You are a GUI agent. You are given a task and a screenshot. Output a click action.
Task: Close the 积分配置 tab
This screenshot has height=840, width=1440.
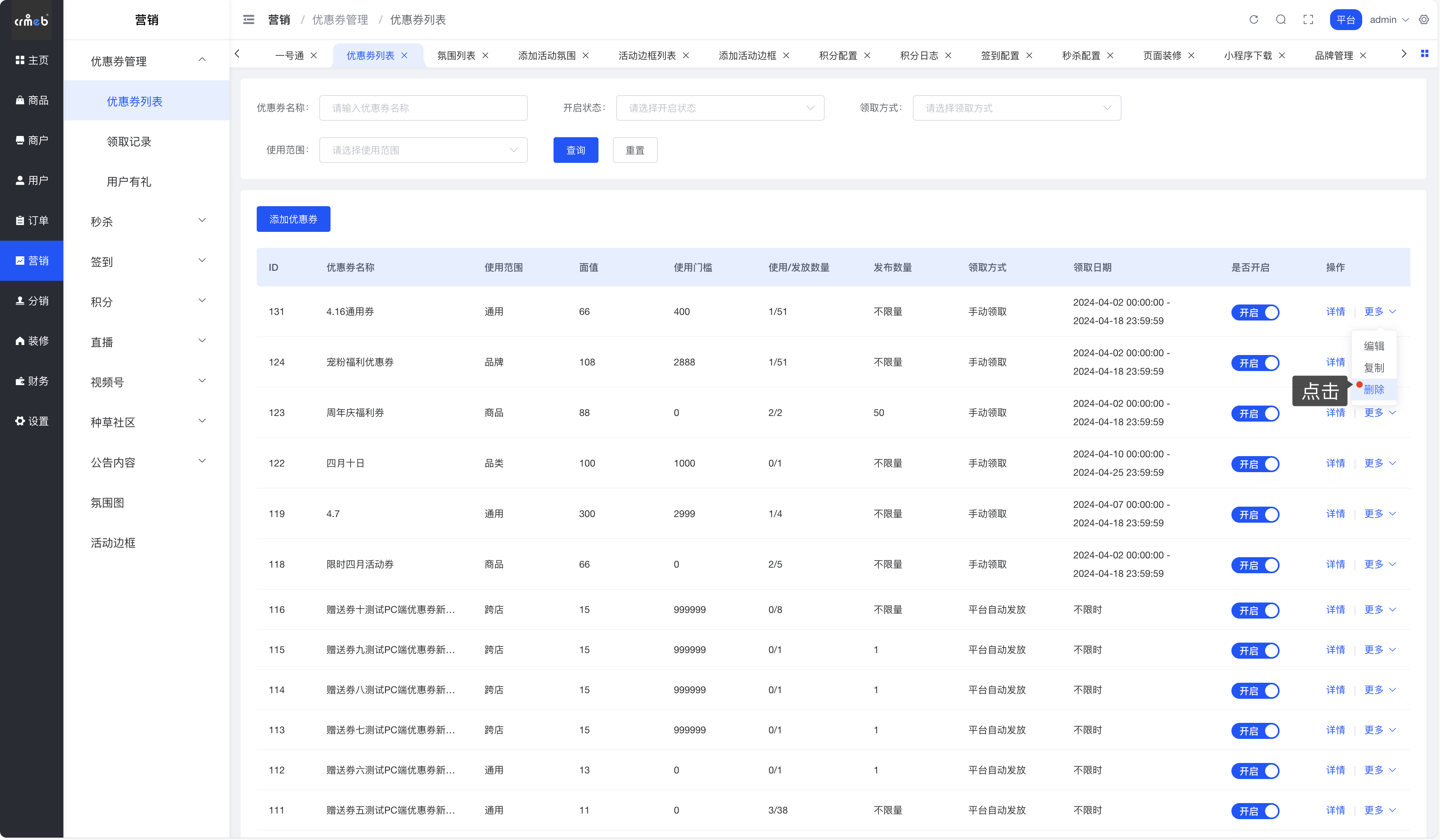pos(868,55)
